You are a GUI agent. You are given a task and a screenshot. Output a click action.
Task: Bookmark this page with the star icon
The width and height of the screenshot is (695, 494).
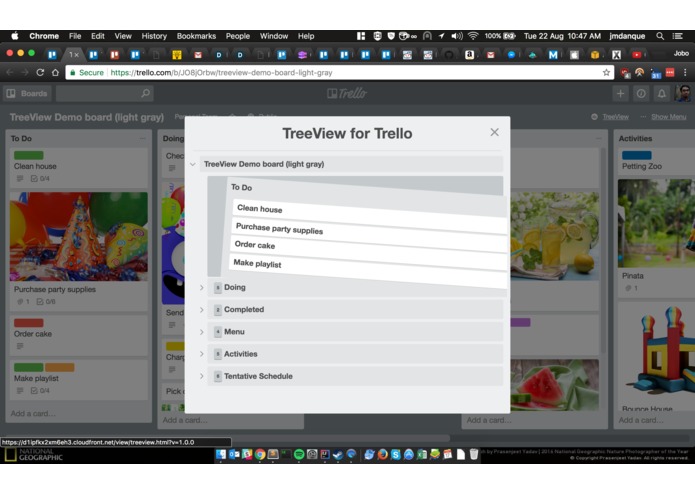pyautogui.click(x=606, y=72)
